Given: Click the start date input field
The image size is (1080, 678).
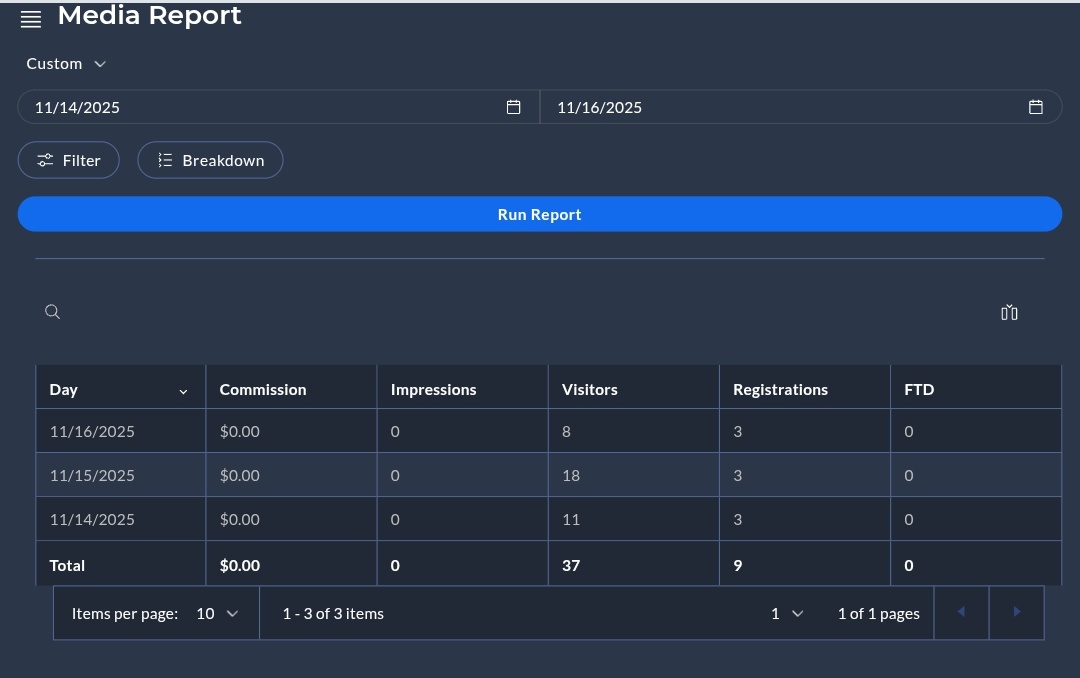Looking at the screenshot, I should point(250,107).
